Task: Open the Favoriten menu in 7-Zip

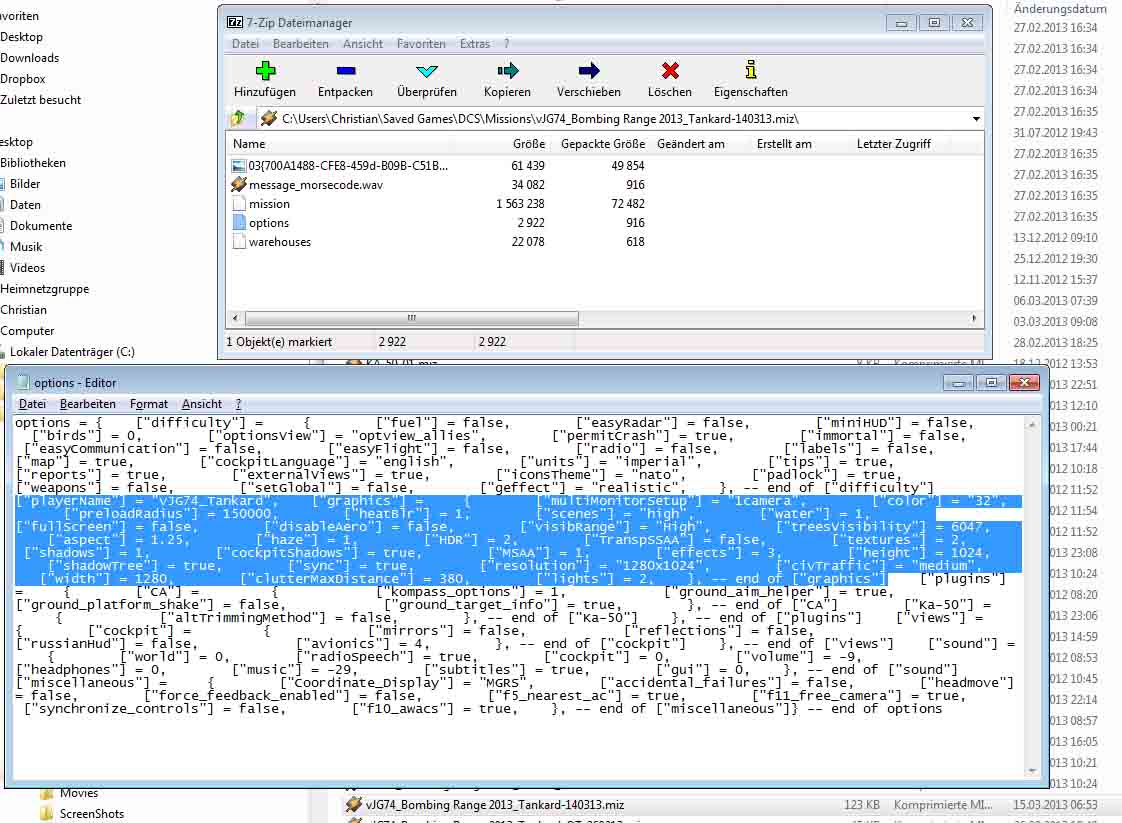Action: (421, 44)
